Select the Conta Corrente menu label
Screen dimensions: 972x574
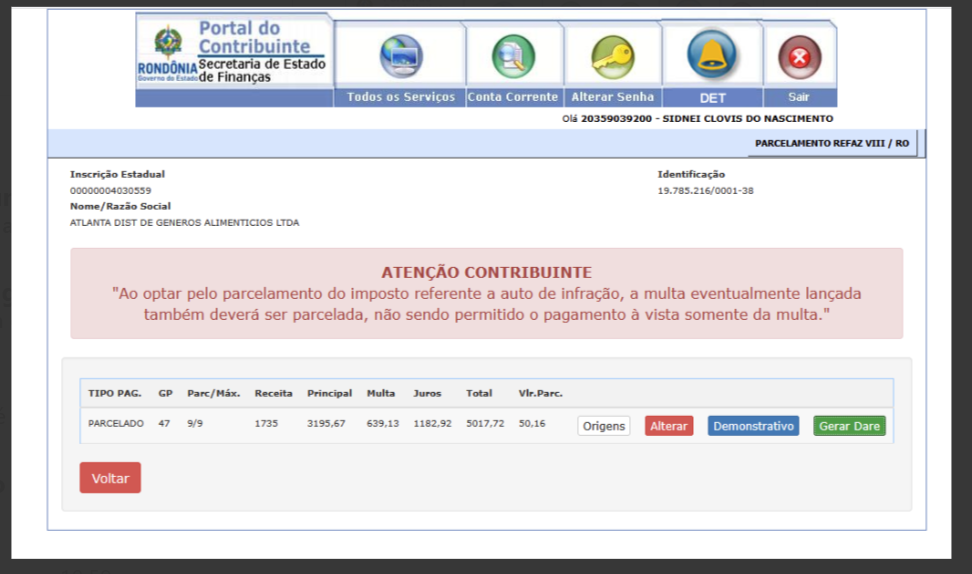click(513, 97)
